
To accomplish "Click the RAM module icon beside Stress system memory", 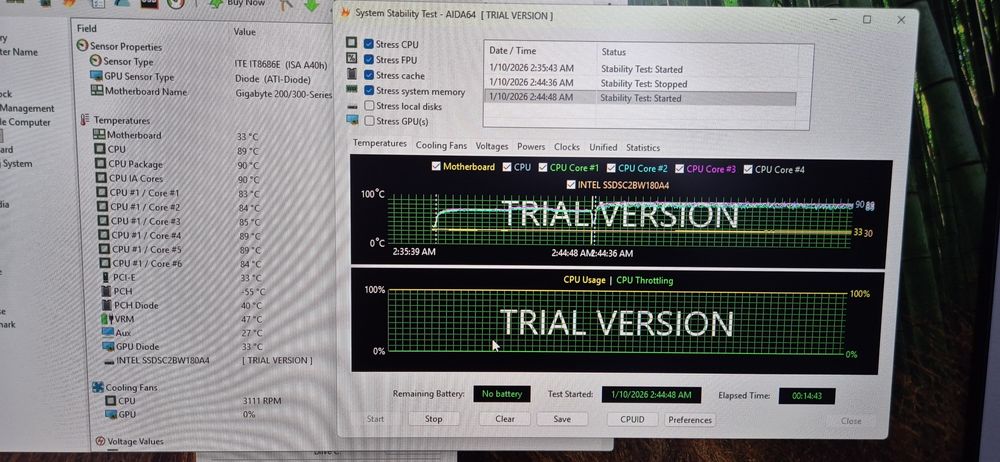I will click(x=351, y=89).
